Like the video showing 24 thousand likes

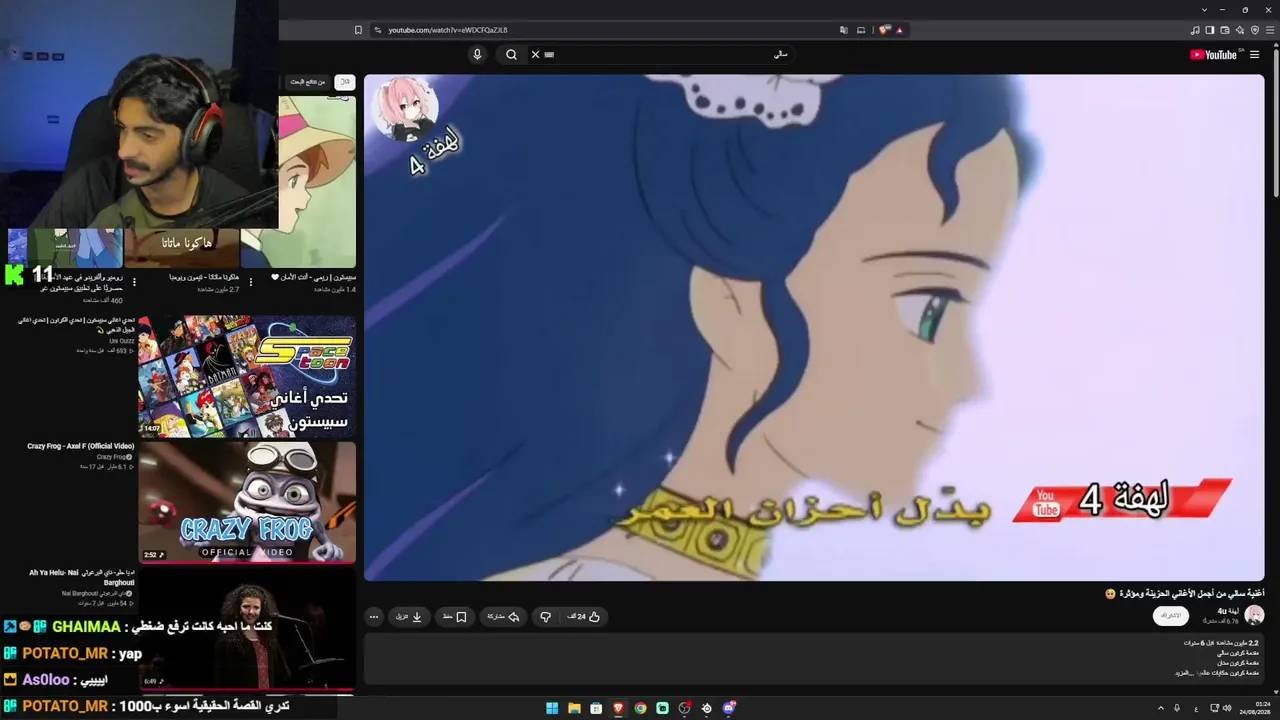click(x=584, y=617)
